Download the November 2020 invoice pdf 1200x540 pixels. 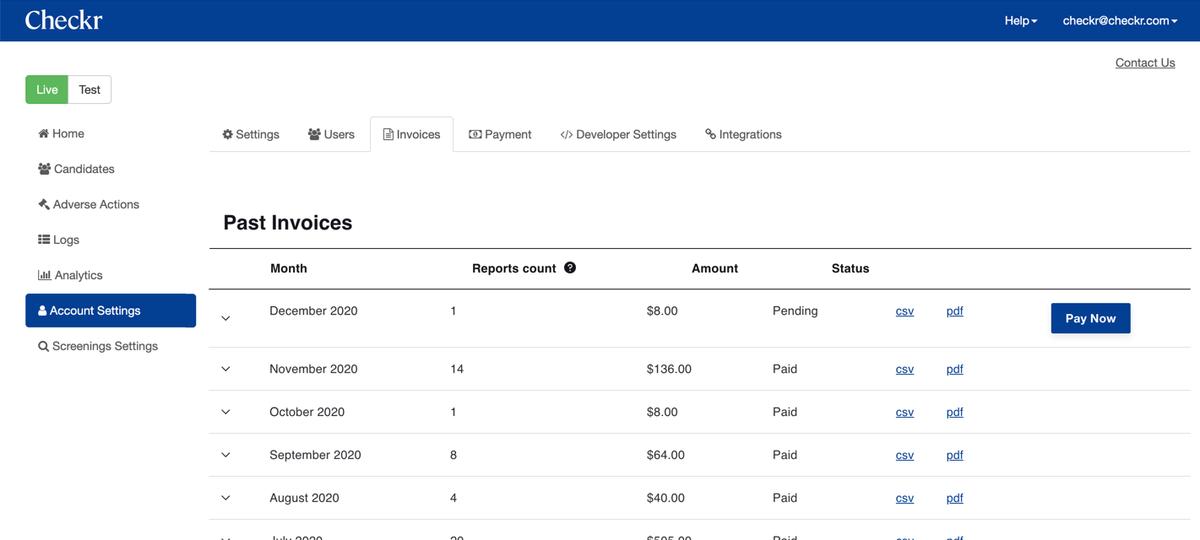click(x=955, y=369)
